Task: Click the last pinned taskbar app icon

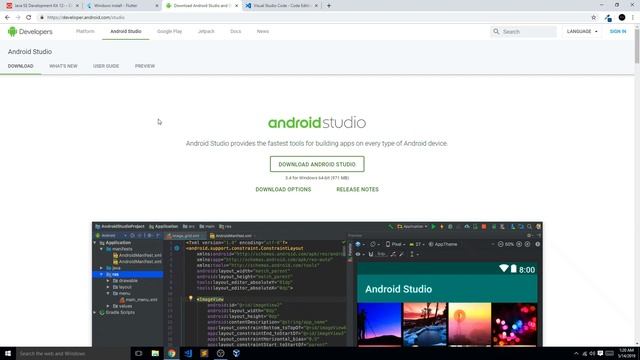Action: tap(236, 353)
